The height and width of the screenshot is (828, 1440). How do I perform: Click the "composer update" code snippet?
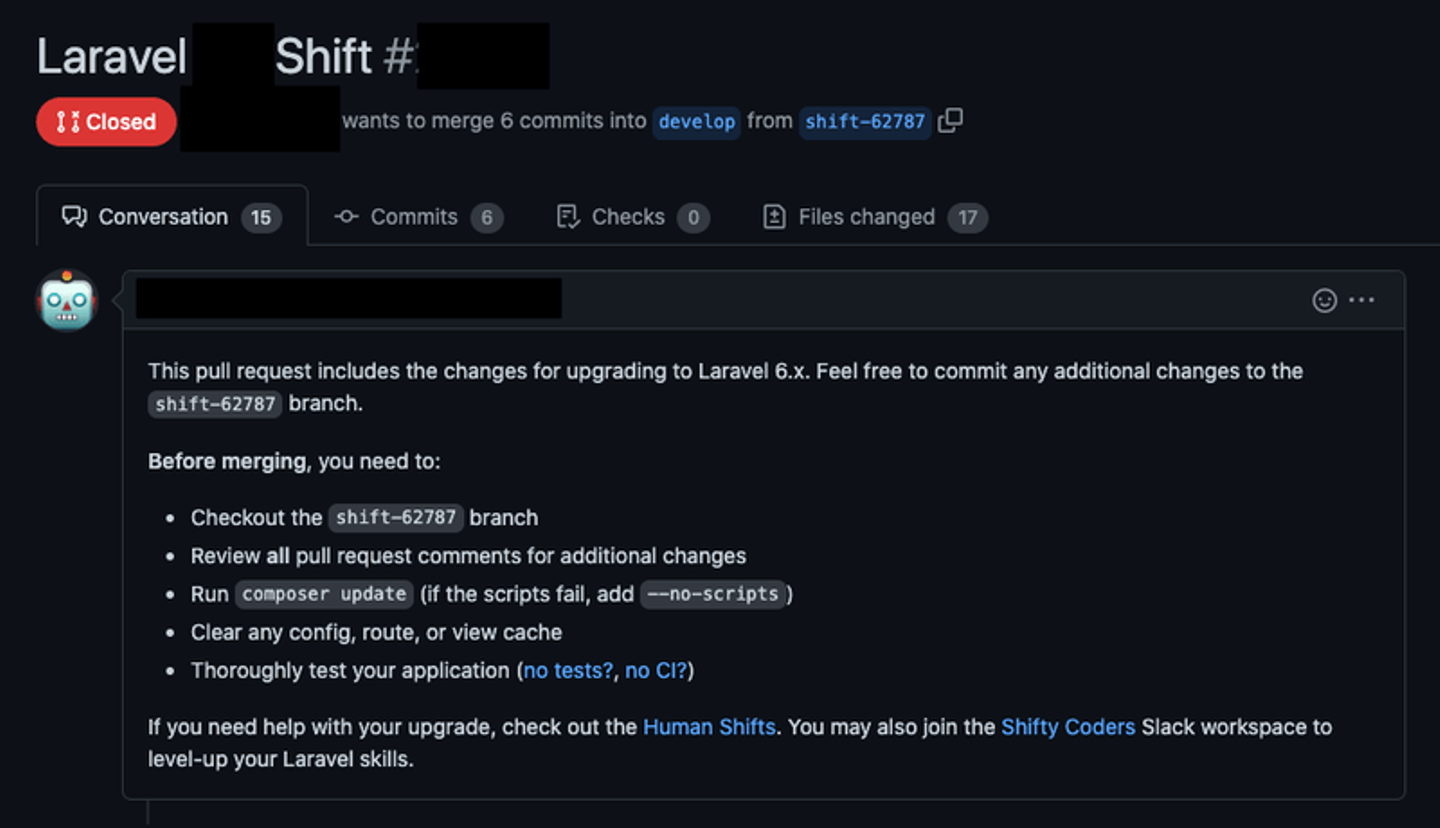[x=324, y=594]
